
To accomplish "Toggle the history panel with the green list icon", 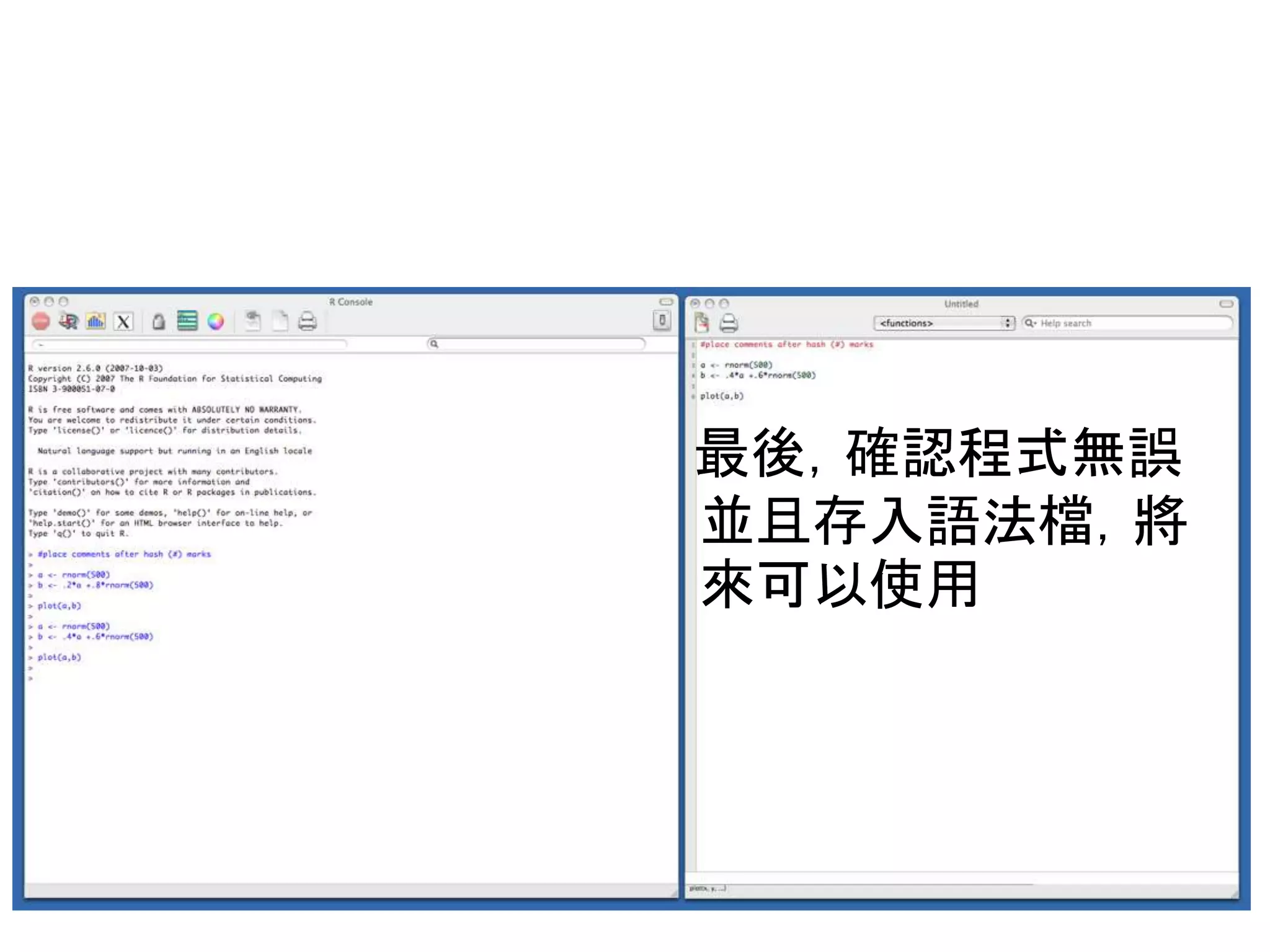I will click(x=187, y=320).
